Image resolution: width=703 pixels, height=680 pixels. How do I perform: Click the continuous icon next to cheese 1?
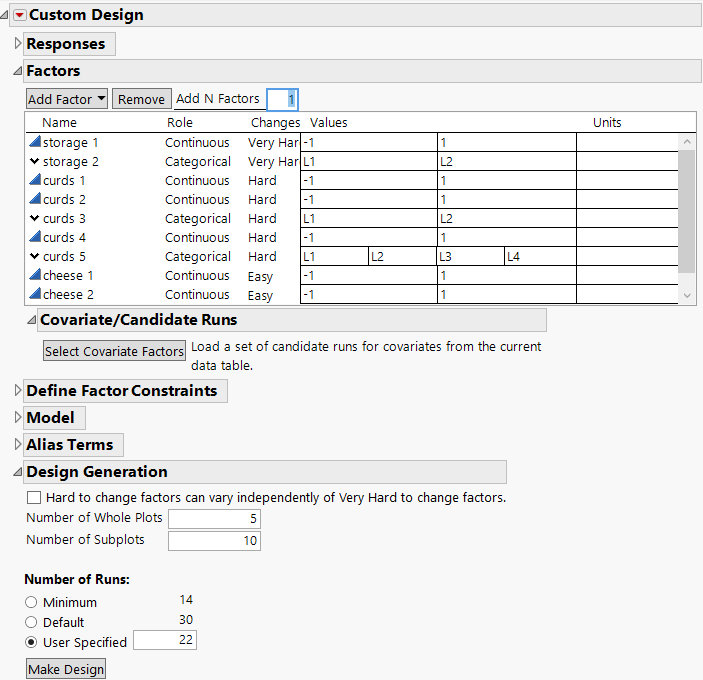tap(34, 276)
